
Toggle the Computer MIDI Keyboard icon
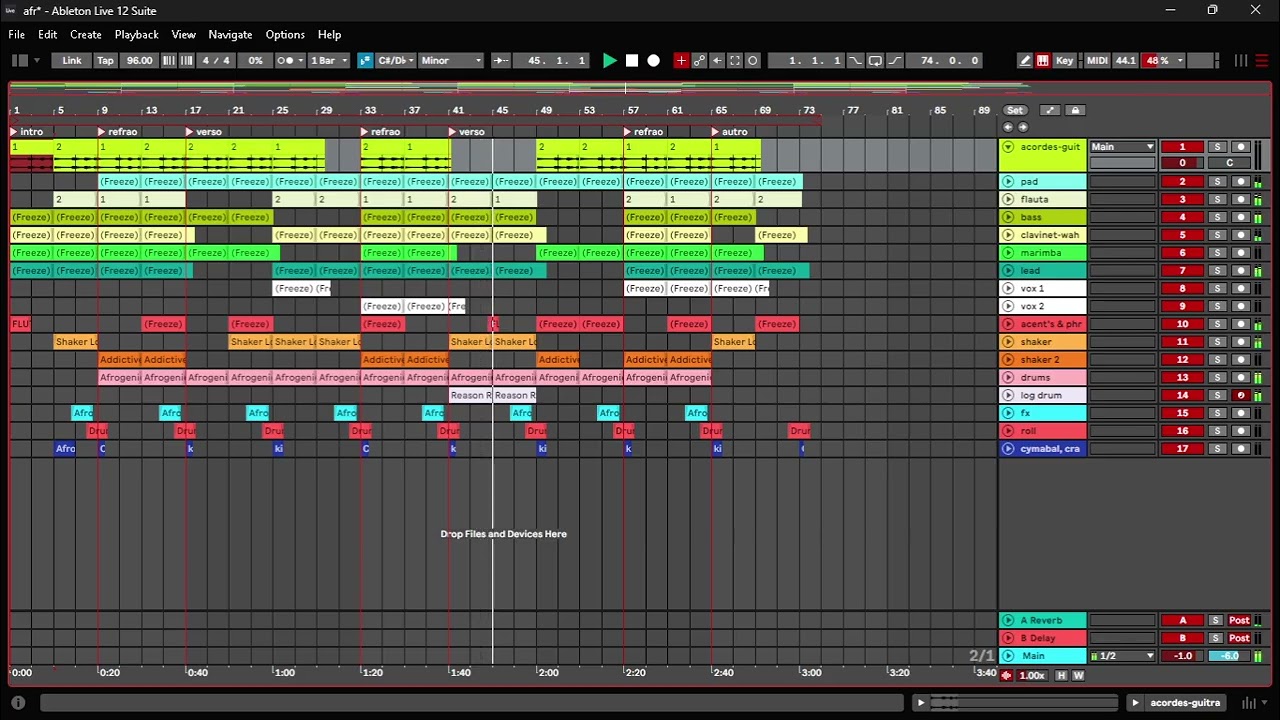tap(1043, 61)
